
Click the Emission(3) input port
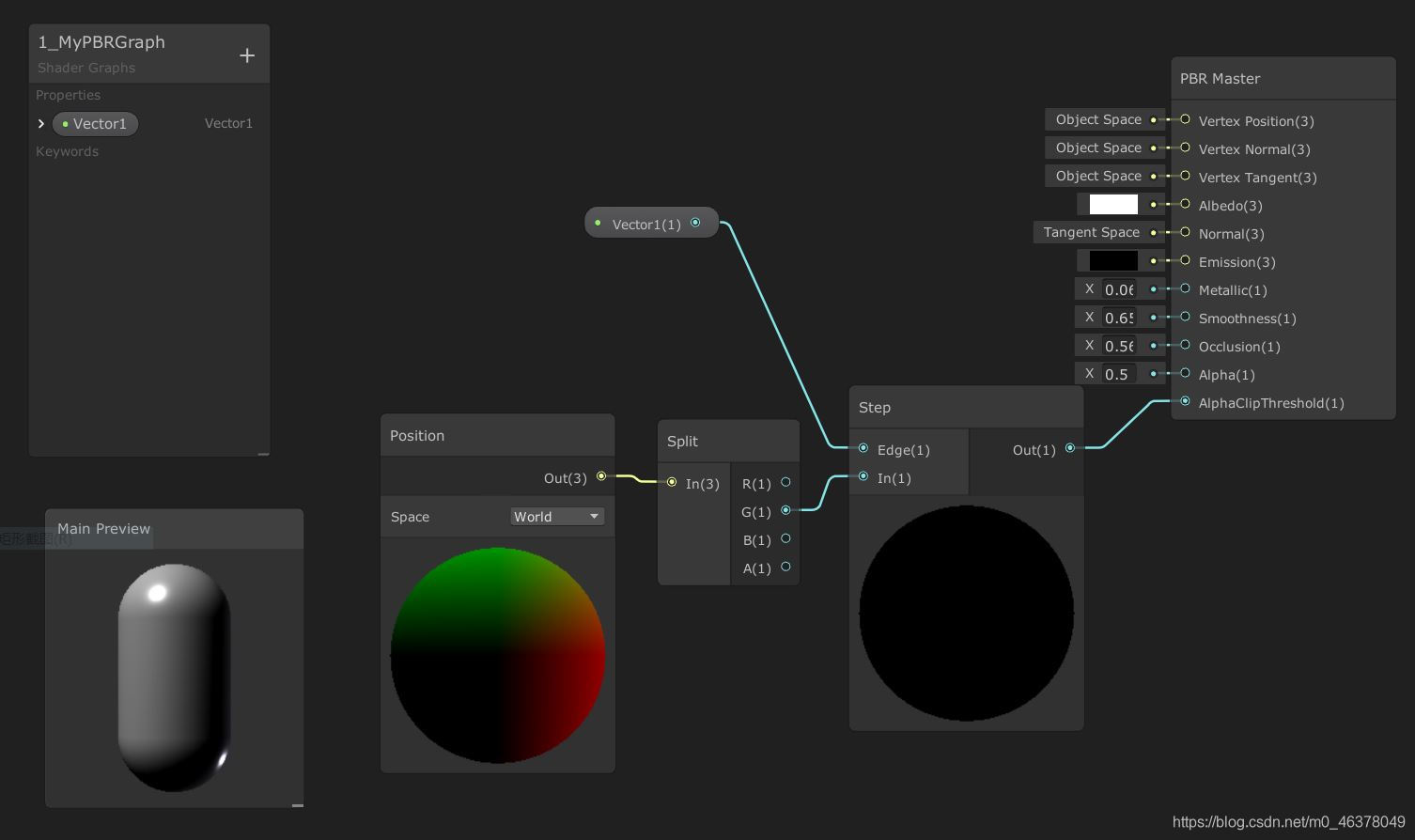[1185, 260]
